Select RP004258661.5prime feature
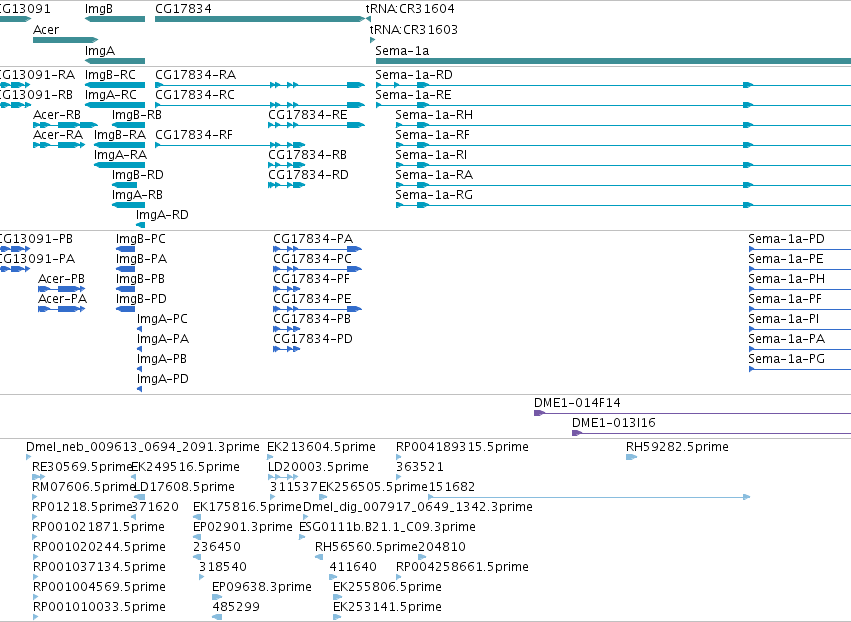851x622 pixels. click(399, 577)
